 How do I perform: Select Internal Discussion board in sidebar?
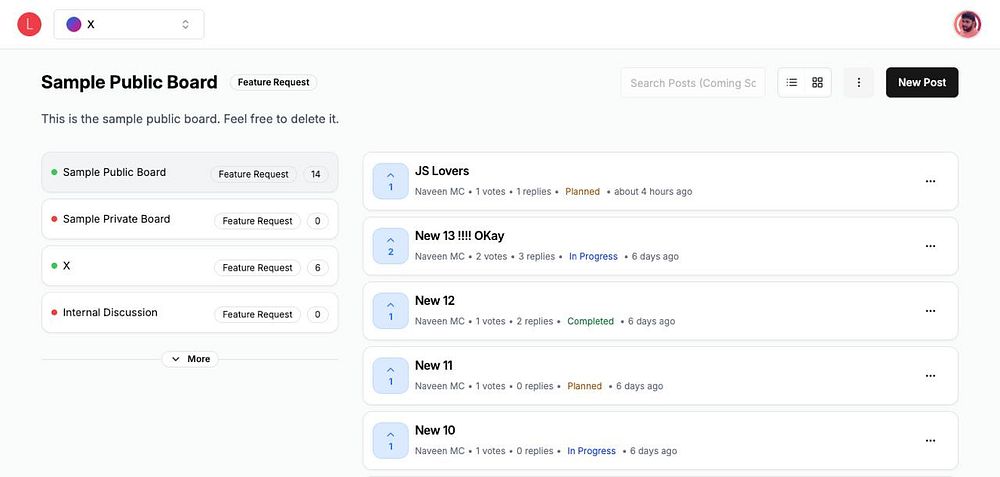pos(190,312)
